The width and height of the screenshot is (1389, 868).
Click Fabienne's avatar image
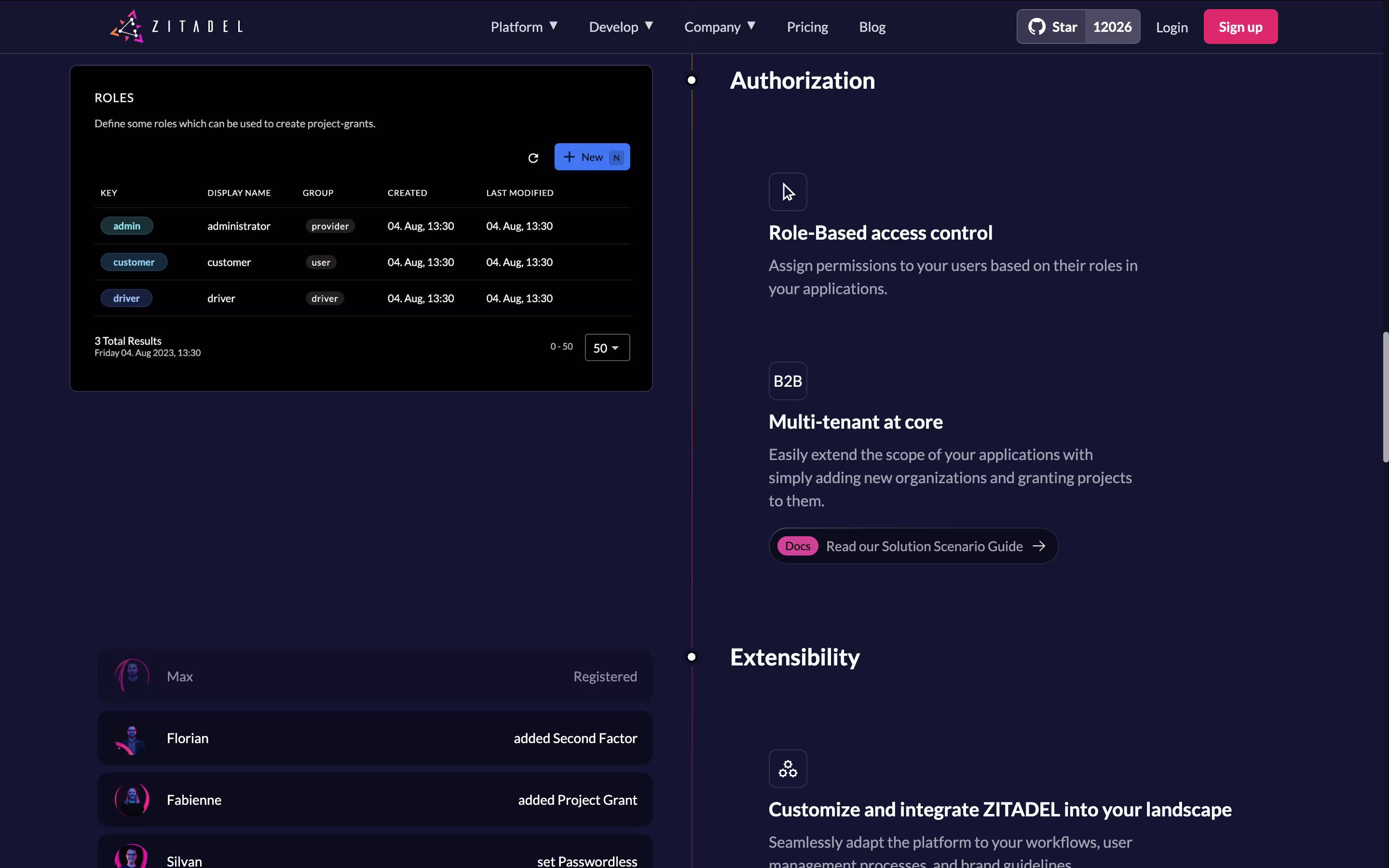[x=132, y=800]
